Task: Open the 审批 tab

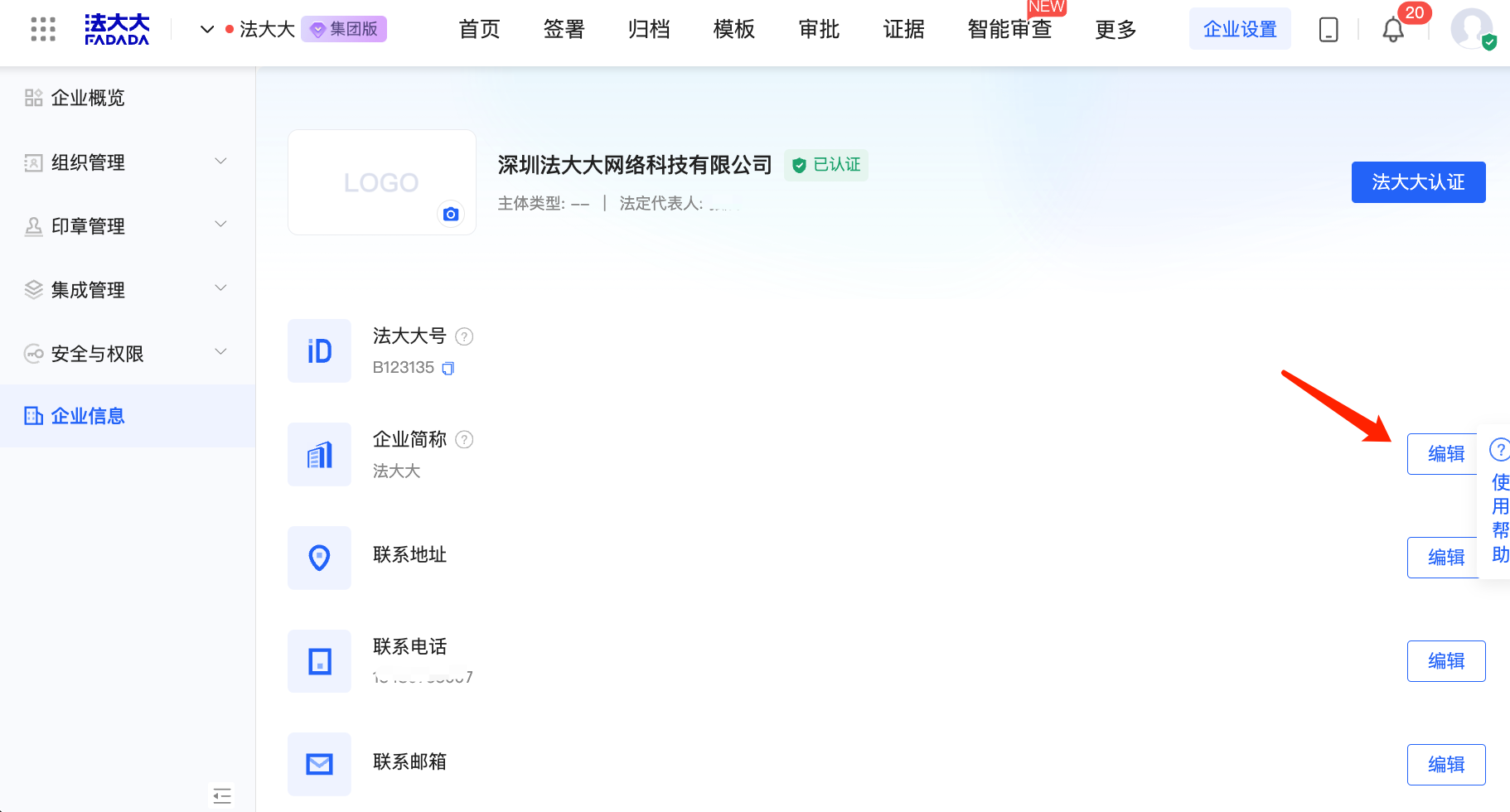Action: 819,30
